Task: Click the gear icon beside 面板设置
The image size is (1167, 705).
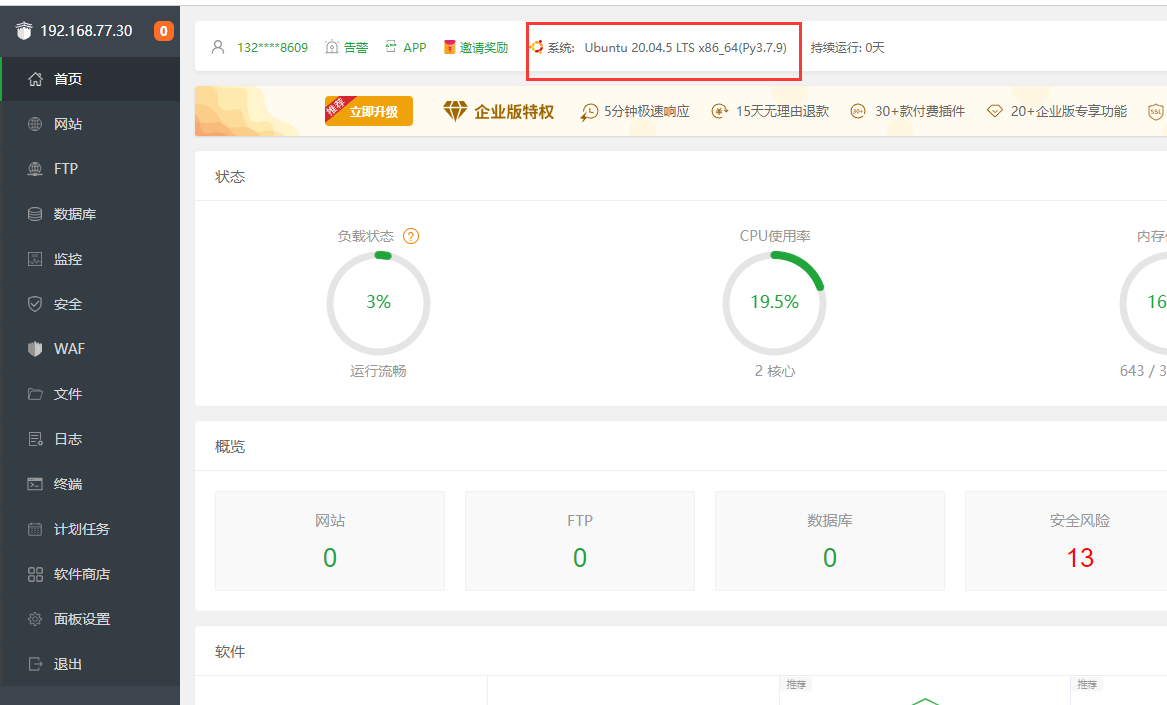Action: coord(35,619)
